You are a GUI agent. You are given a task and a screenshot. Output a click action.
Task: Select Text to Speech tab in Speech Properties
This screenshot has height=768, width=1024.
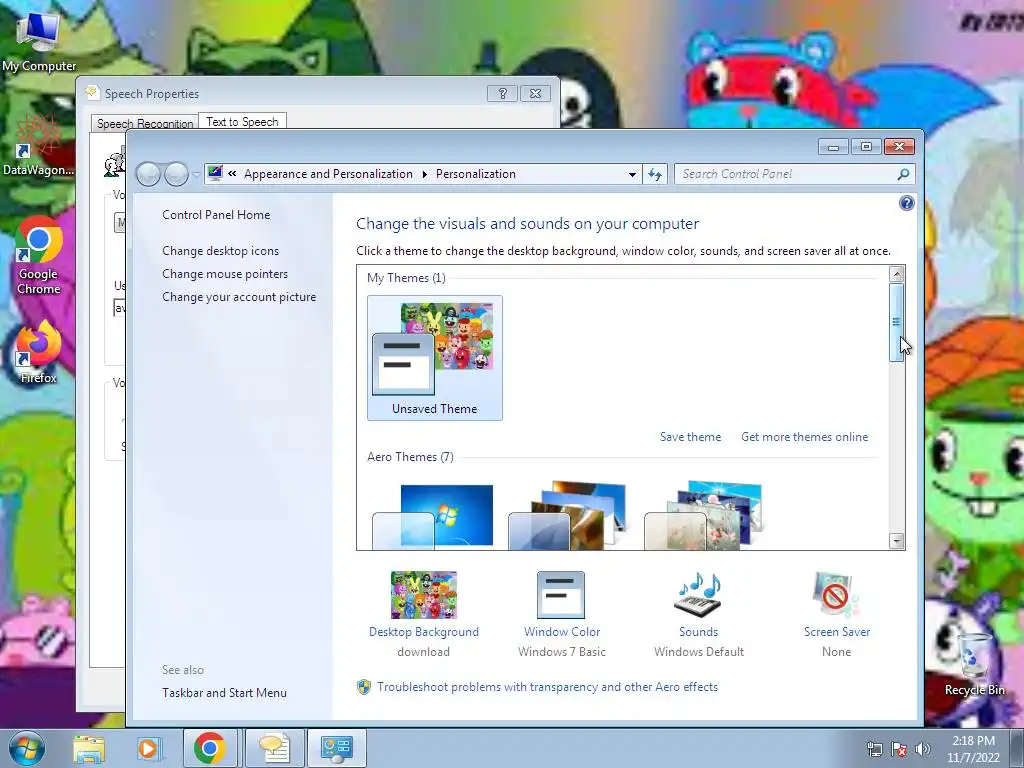pos(242,121)
